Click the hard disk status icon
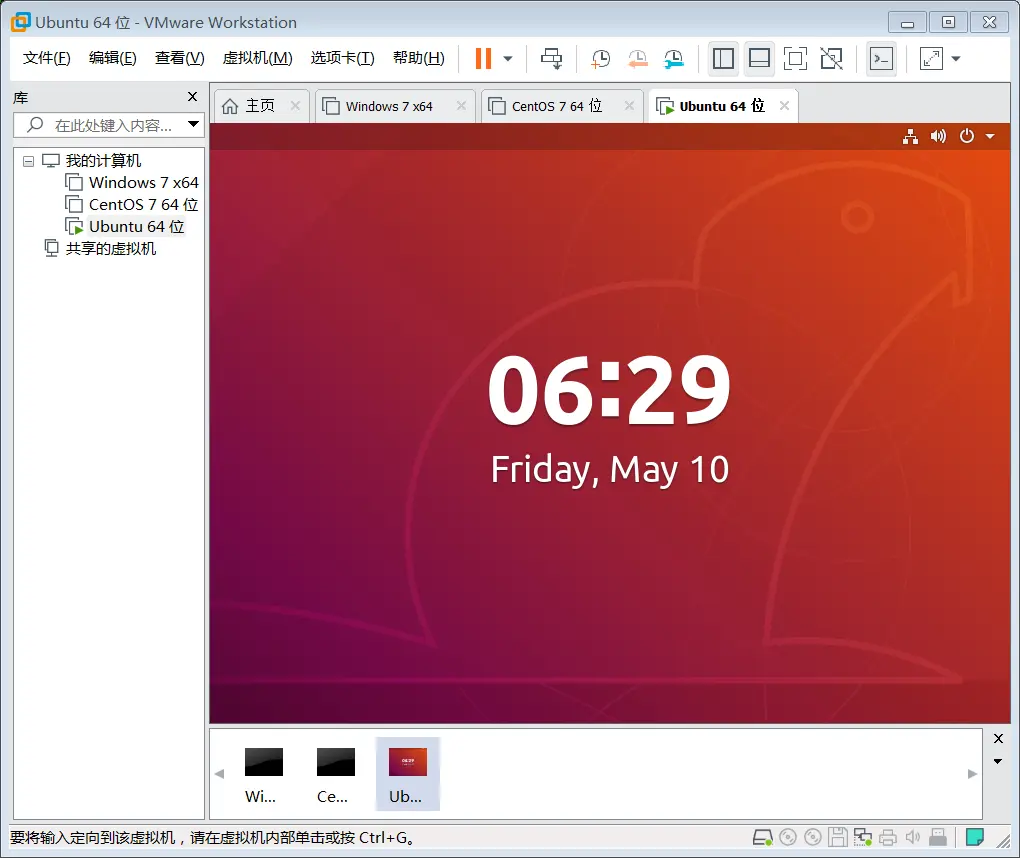This screenshot has height=858, width=1020. [x=763, y=837]
